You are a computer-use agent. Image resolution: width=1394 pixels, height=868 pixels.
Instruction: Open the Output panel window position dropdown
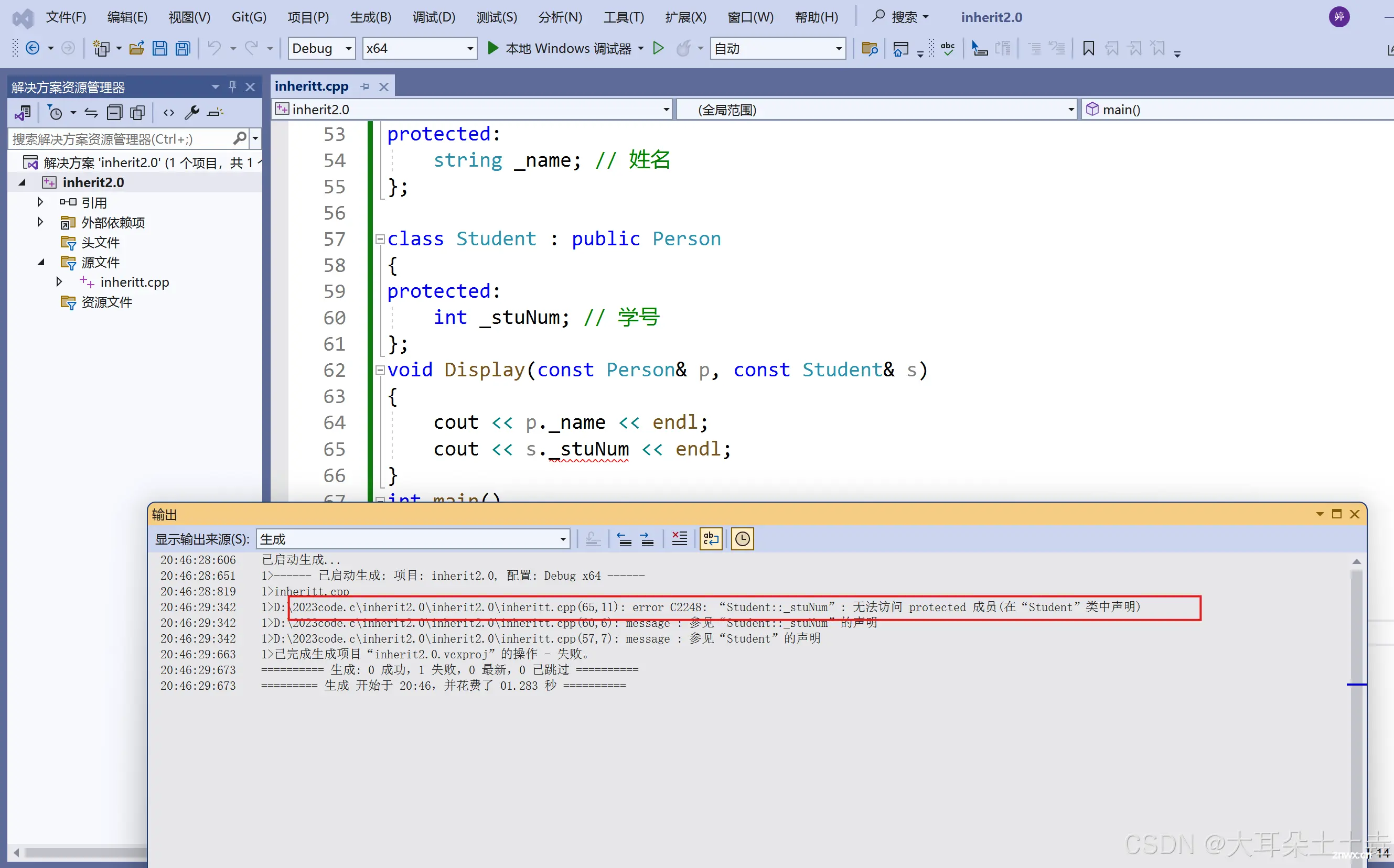click(1320, 514)
